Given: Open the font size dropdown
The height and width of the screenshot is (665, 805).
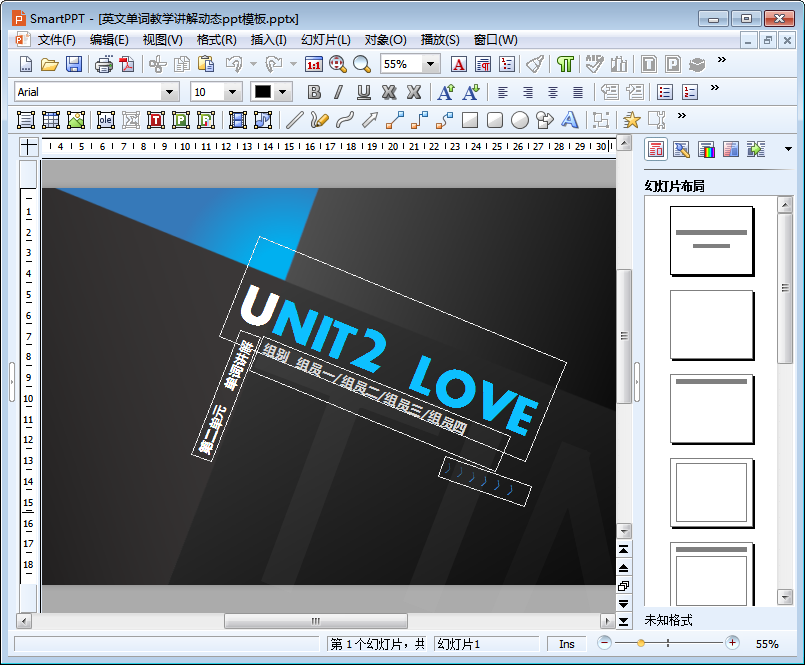Looking at the screenshot, I should (233, 92).
